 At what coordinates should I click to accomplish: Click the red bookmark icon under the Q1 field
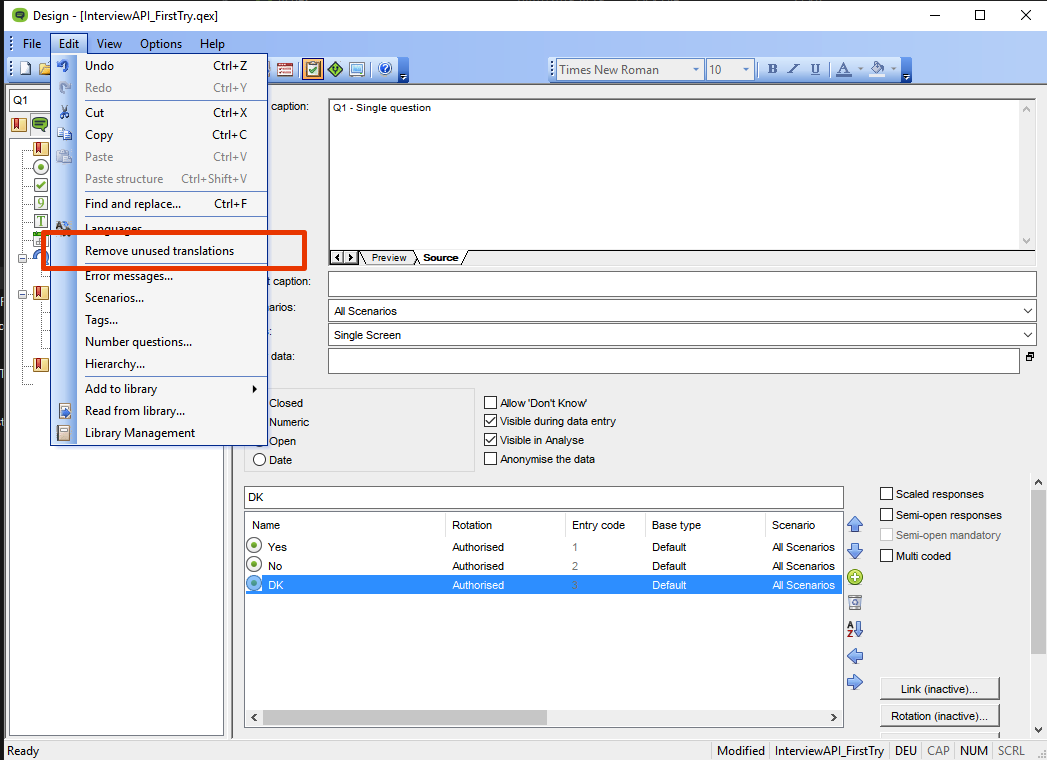[19, 124]
